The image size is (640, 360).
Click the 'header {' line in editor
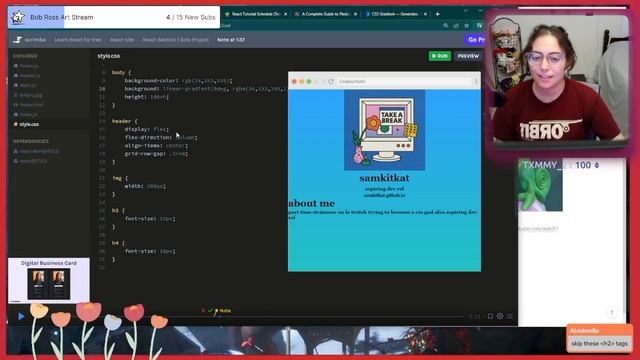click(124, 121)
